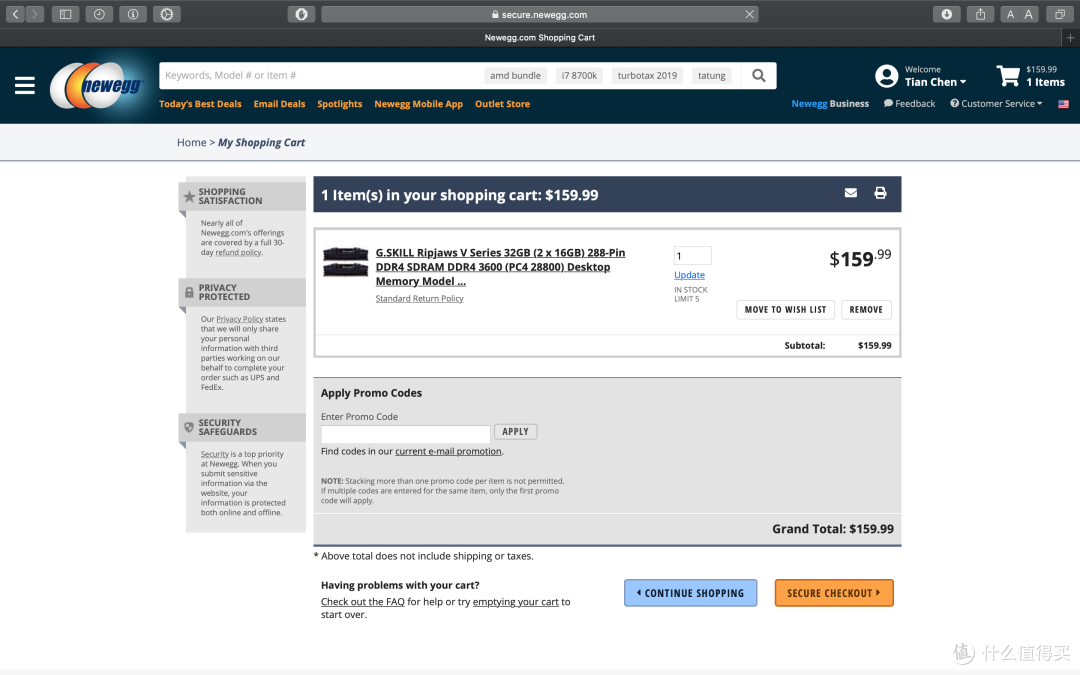This screenshot has width=1080, height=675.
Task: Click the info circle toolbar icon
Action: (x=133, y=14)
